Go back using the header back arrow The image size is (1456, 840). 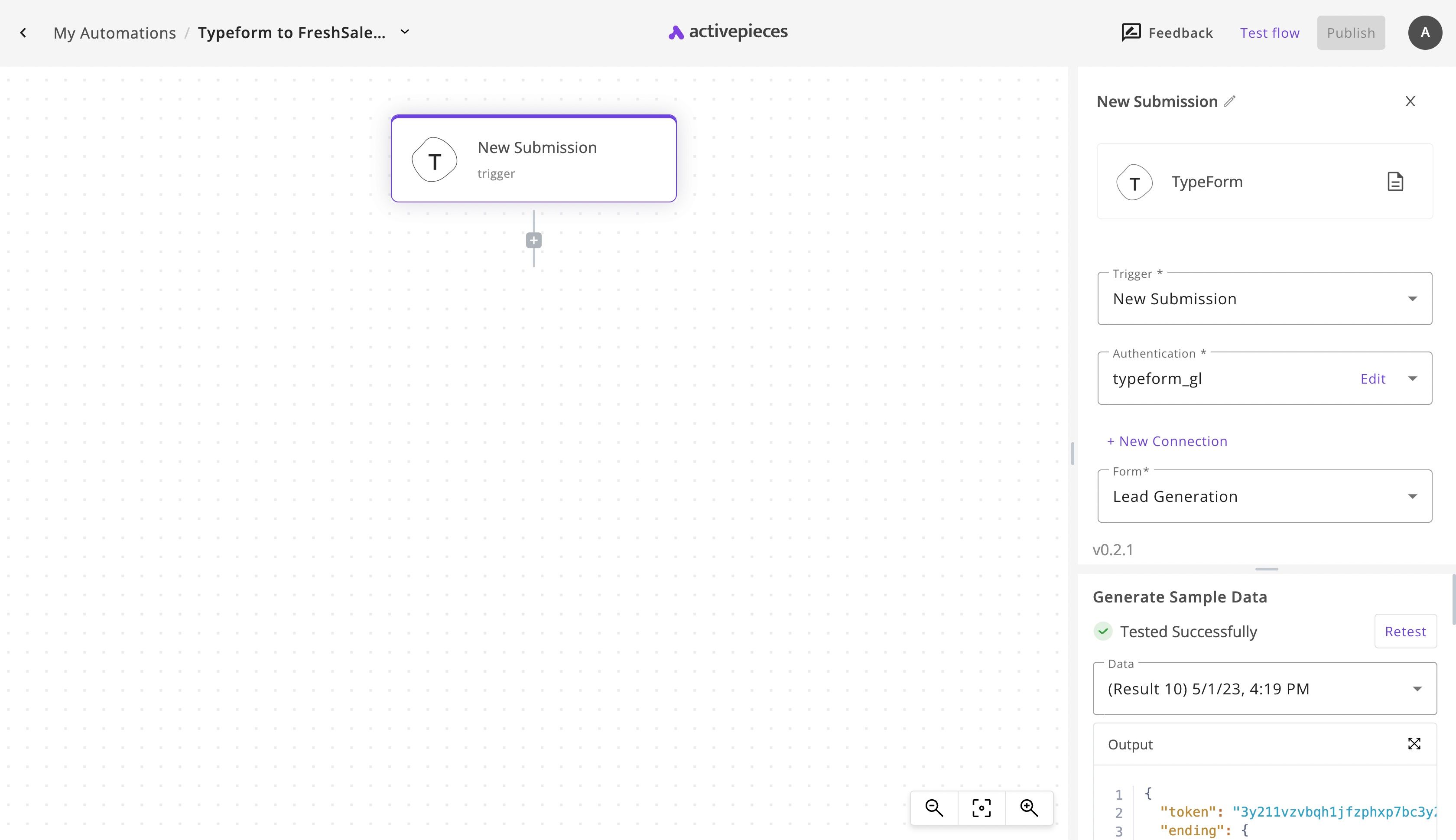point(23,33)
